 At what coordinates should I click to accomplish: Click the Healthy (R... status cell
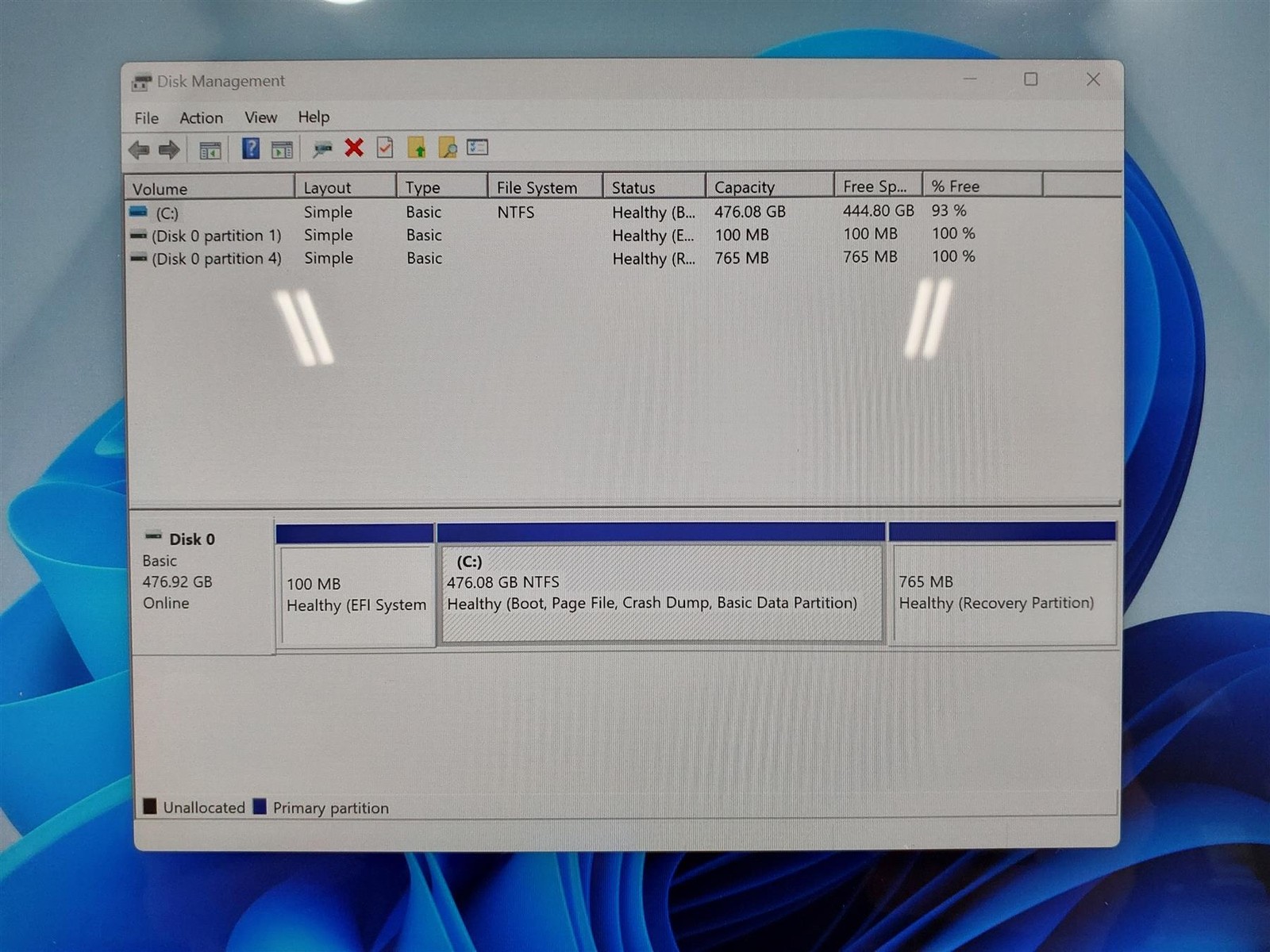[653, 259]
